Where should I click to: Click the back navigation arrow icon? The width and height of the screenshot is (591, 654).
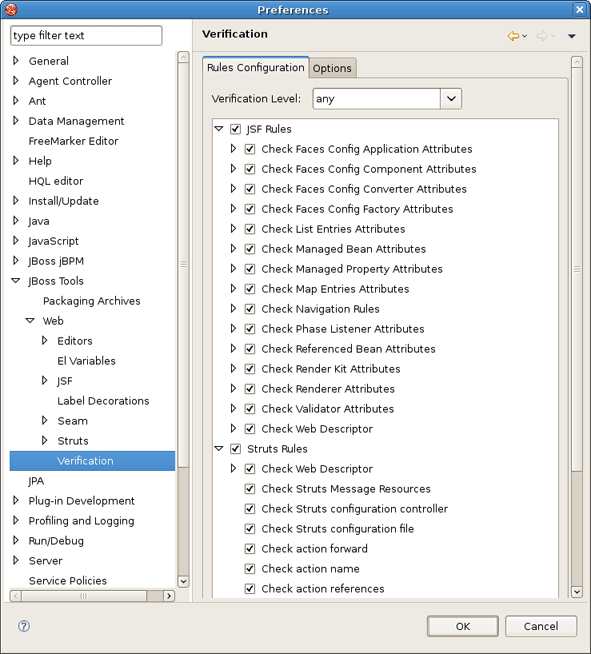(x=513, y=36)
